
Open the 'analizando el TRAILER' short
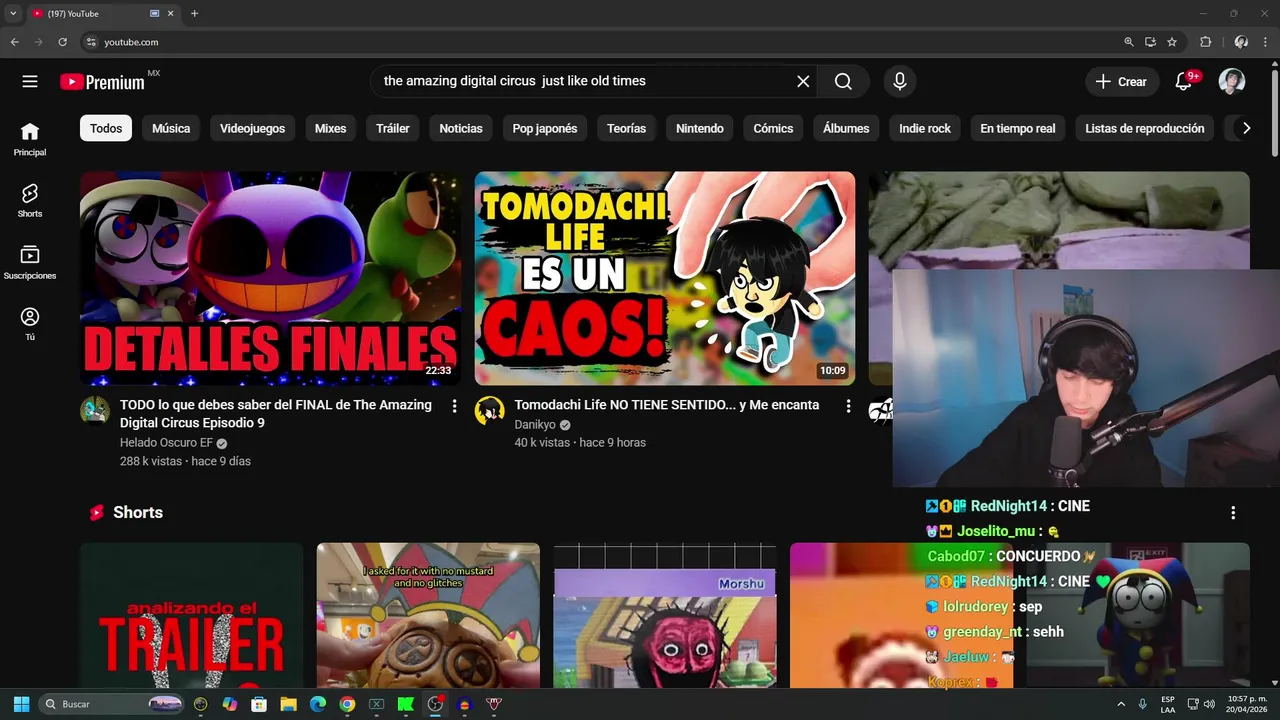(191, 615)
